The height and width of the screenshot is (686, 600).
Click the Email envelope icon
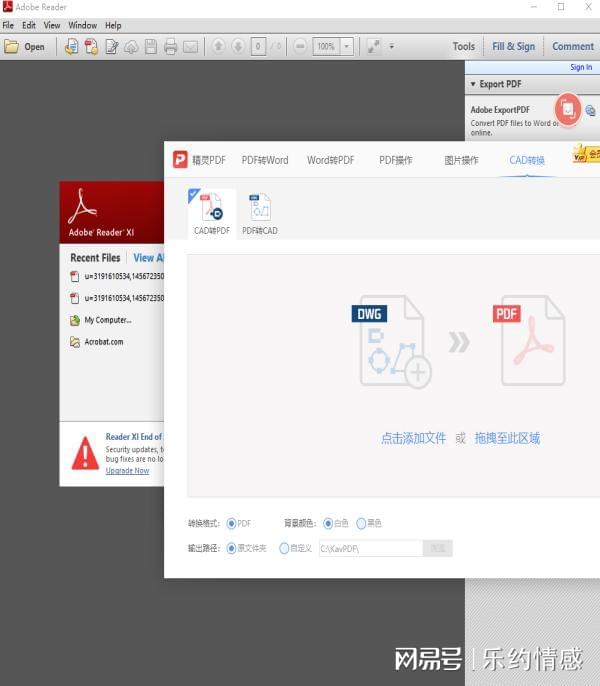pos(190,46)
